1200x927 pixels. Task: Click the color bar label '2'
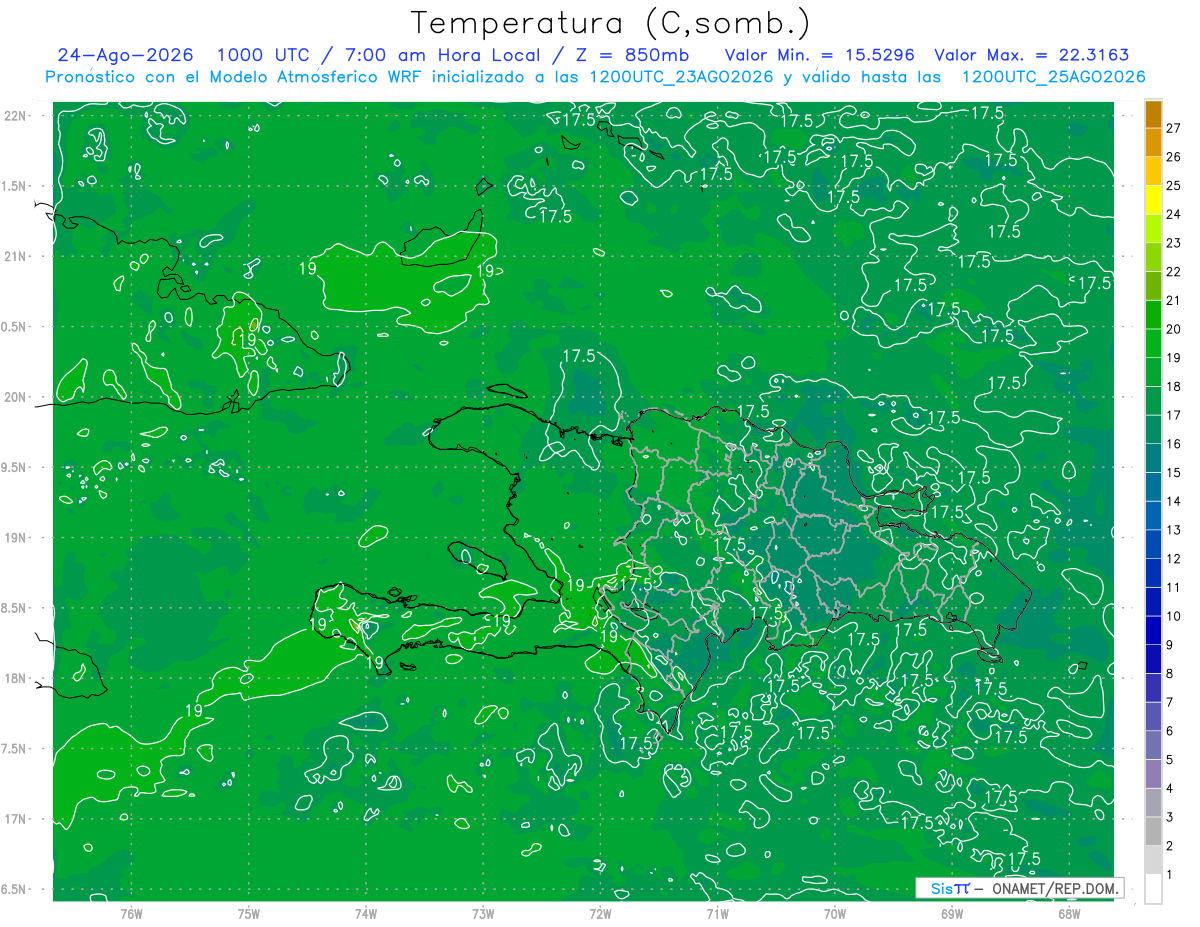(1170, 846)
